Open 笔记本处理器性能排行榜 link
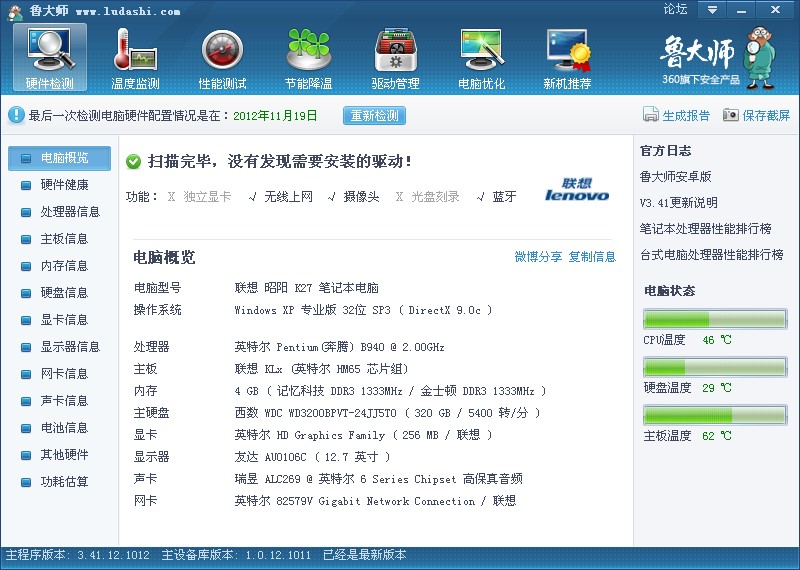Screen dimensions: 800x570 [x=706, y=229]
